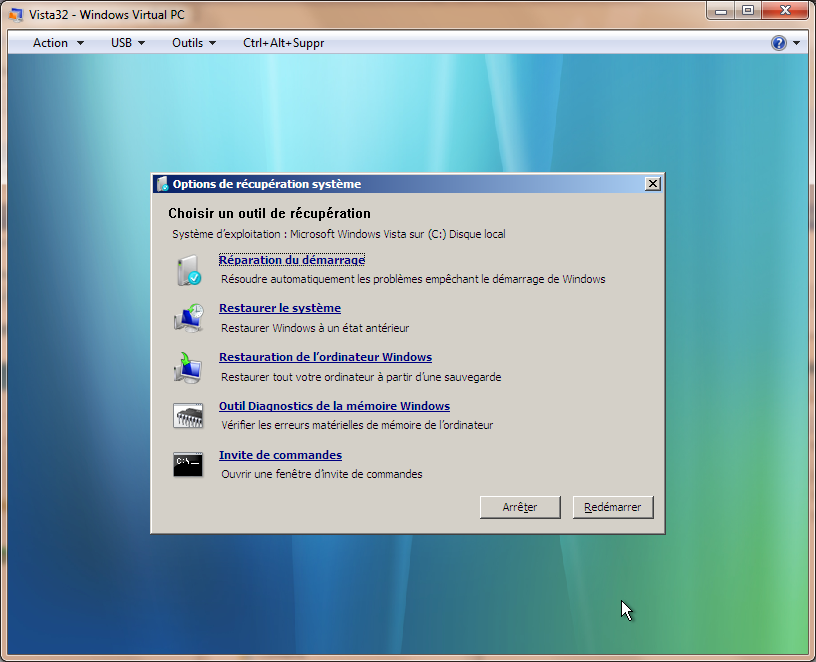This screenshot has width=816, height=662.
Task: Click the recovery options dialog title icon
Action: 163,184
